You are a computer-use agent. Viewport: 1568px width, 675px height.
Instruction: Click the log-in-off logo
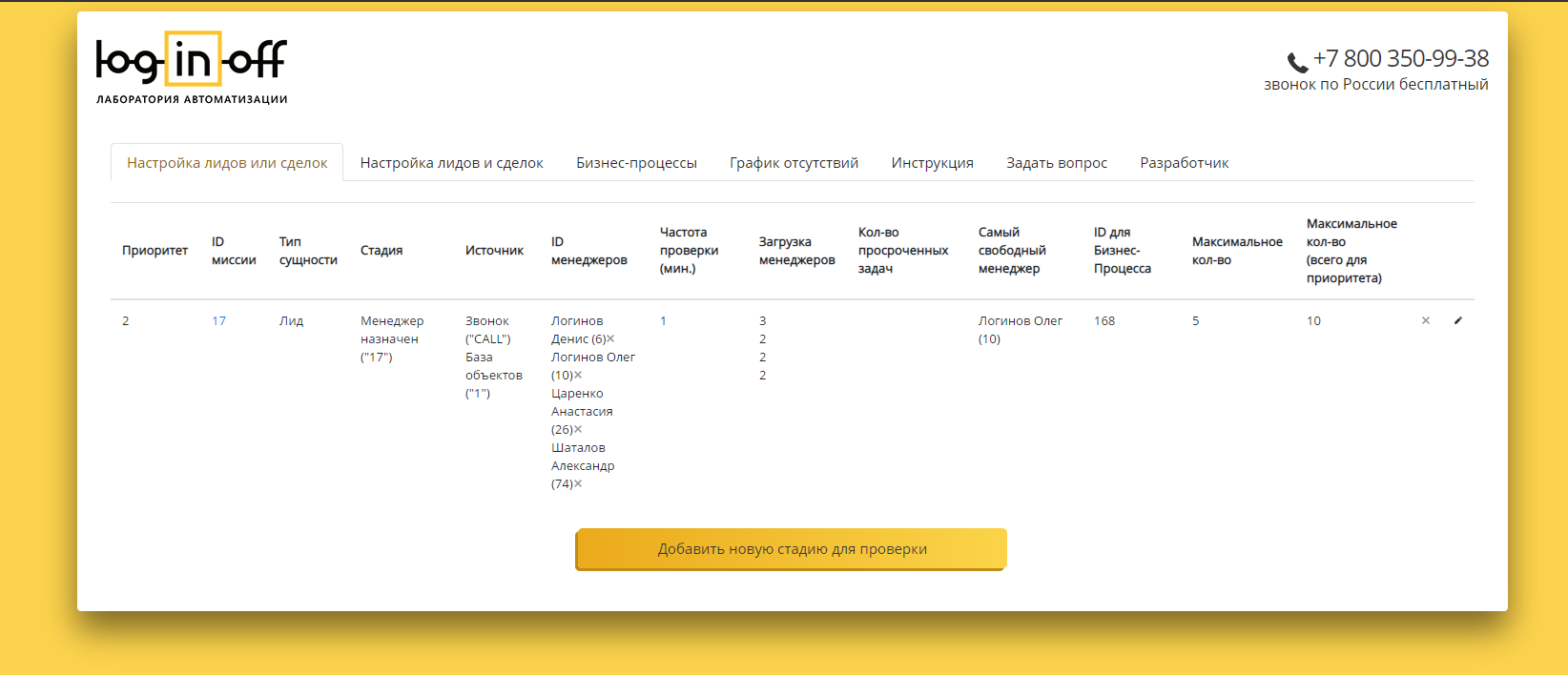point(192,67)
